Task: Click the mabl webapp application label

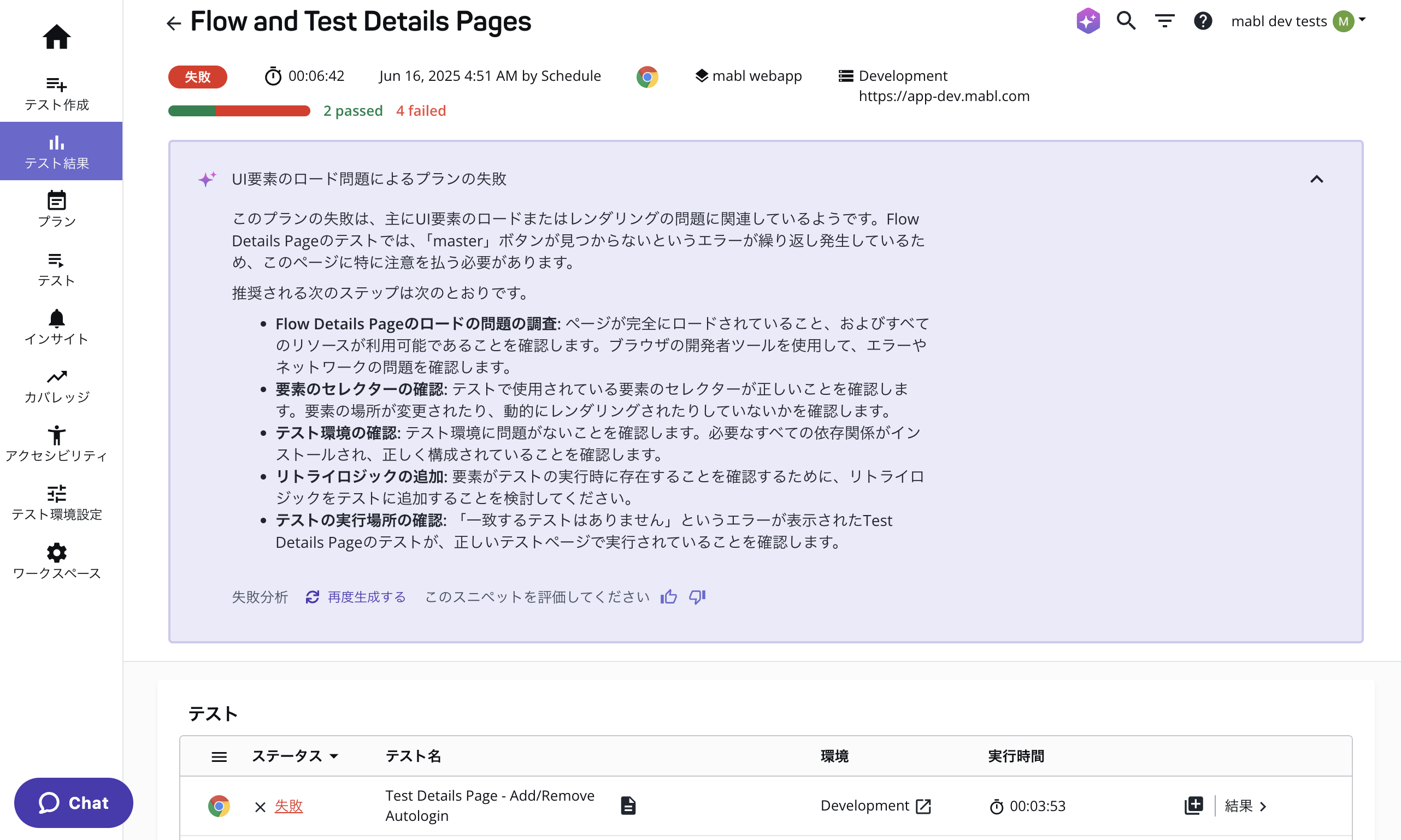Action: click(x=748, y=76)
